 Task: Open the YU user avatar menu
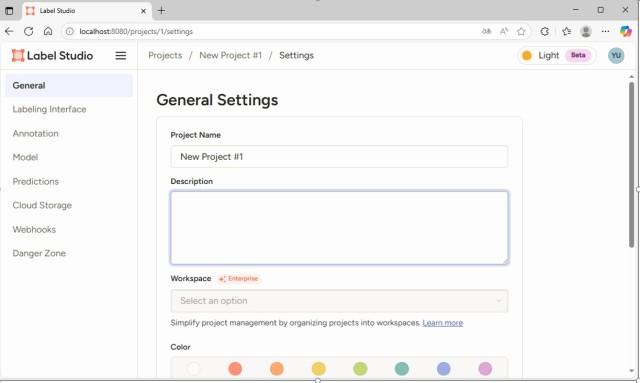[x=616, y=56]
